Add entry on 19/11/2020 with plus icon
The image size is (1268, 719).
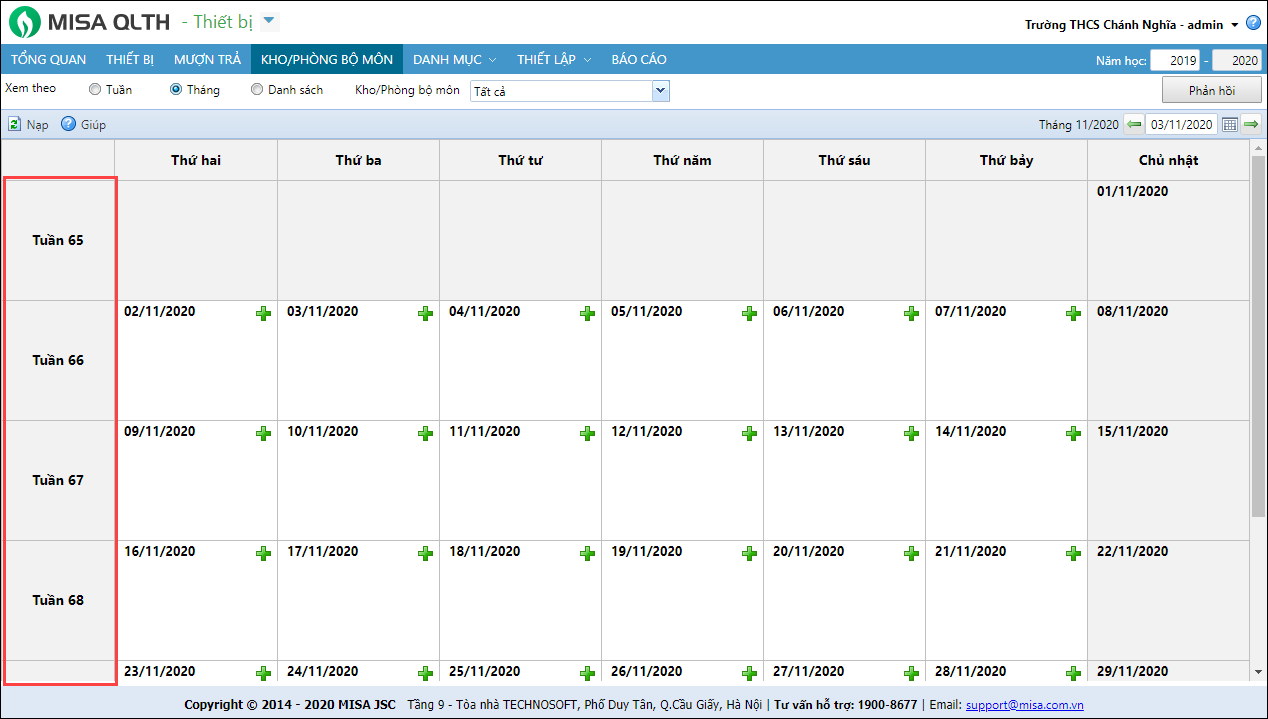pos(749,553)
